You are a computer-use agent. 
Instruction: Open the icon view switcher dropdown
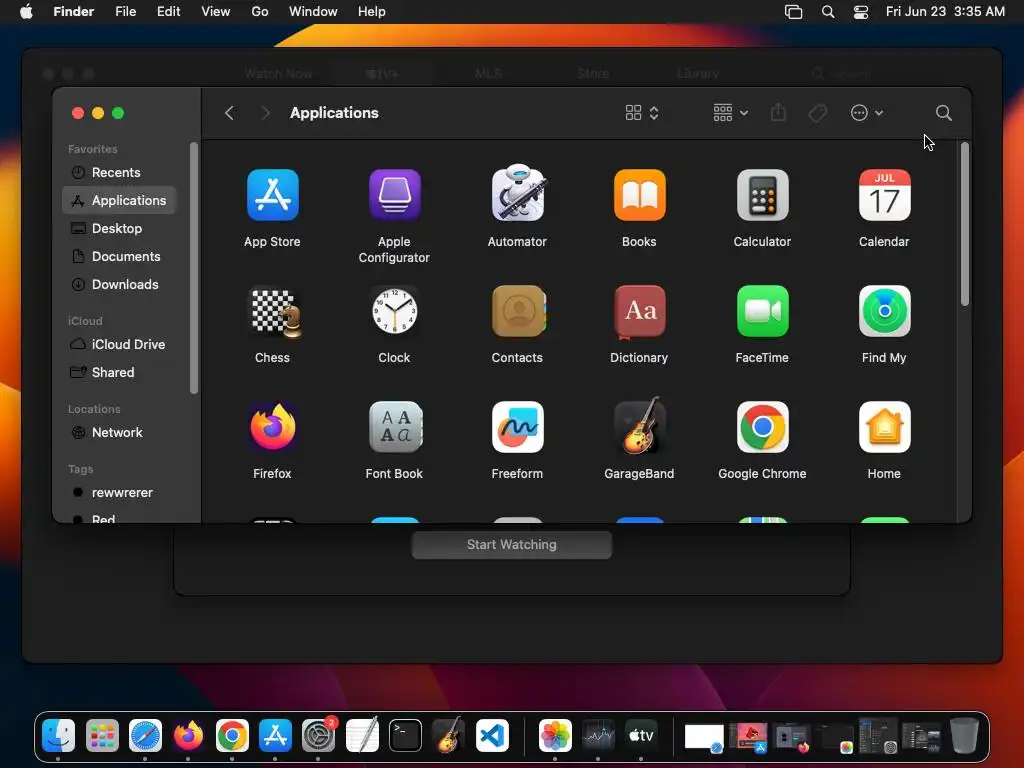click(x=642, y=113)
